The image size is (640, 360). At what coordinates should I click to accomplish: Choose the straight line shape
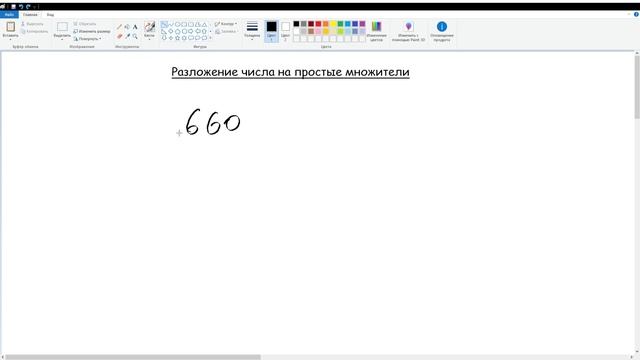tap(164, 24)
